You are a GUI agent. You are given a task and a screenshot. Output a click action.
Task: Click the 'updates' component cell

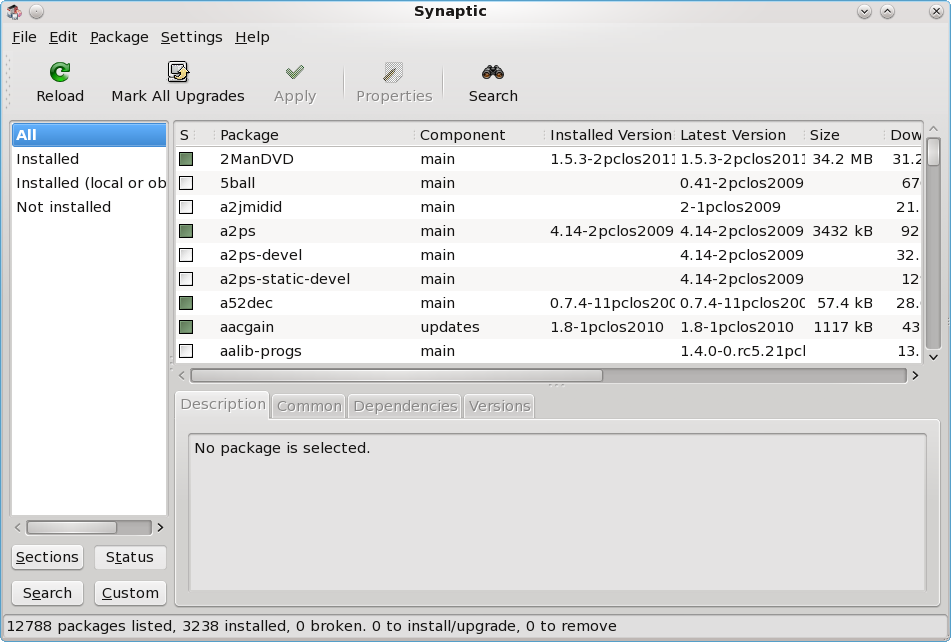[450, 327]
